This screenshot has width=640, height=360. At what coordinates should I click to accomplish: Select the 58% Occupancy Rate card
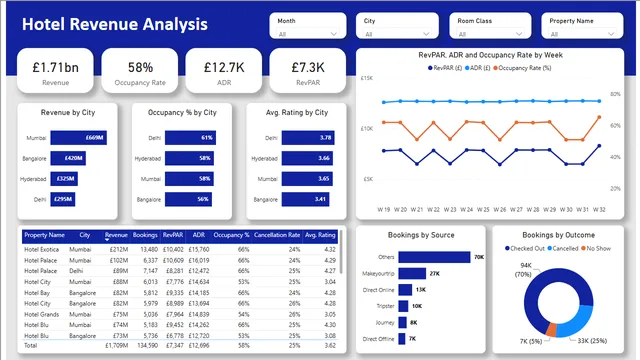140,71
